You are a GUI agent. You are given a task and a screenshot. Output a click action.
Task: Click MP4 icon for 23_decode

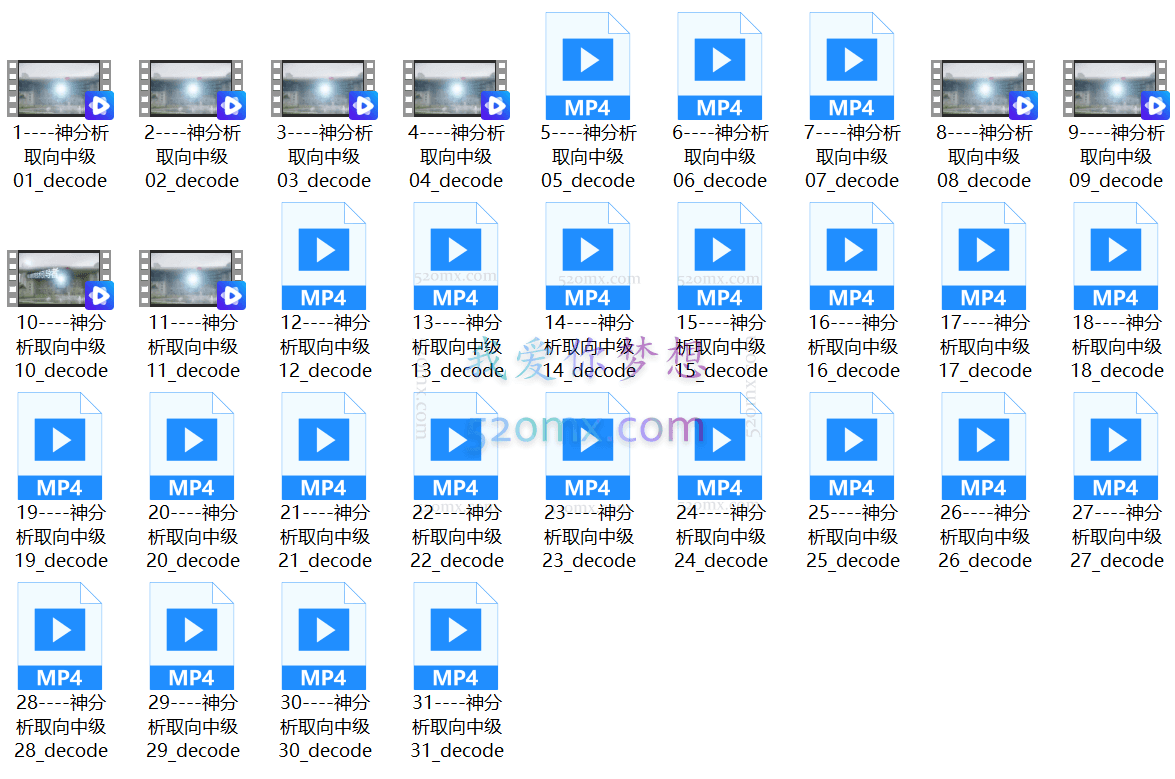coord(588,446)
